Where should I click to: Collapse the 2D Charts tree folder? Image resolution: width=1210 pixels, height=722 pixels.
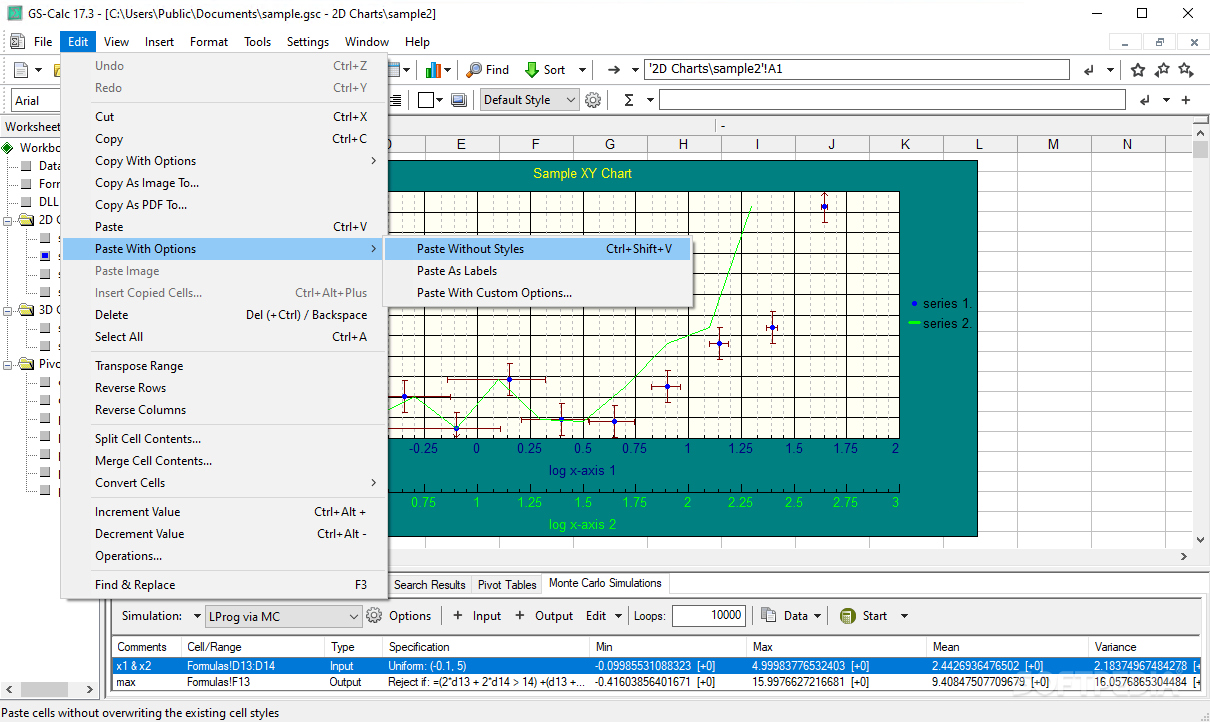[x=10, y=220]
